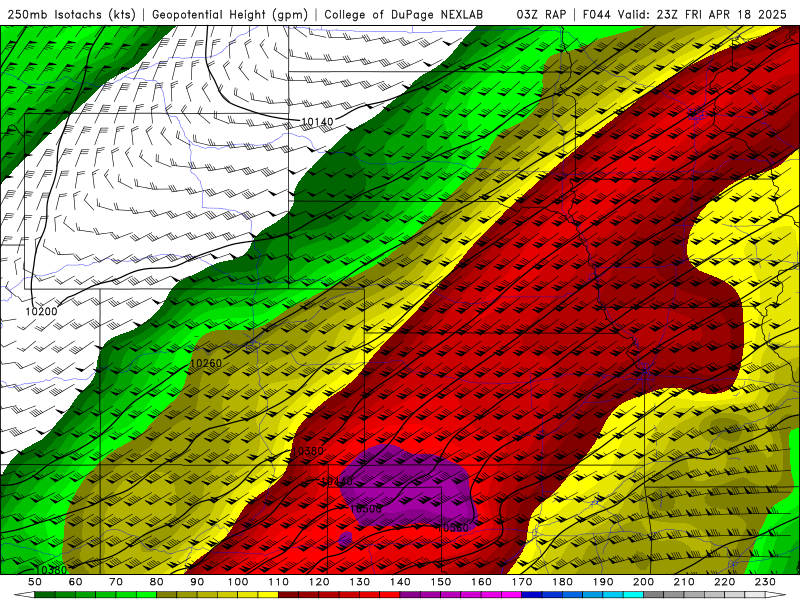Click the 'Geopotential Height (gpm)' header label

(230, 14)
